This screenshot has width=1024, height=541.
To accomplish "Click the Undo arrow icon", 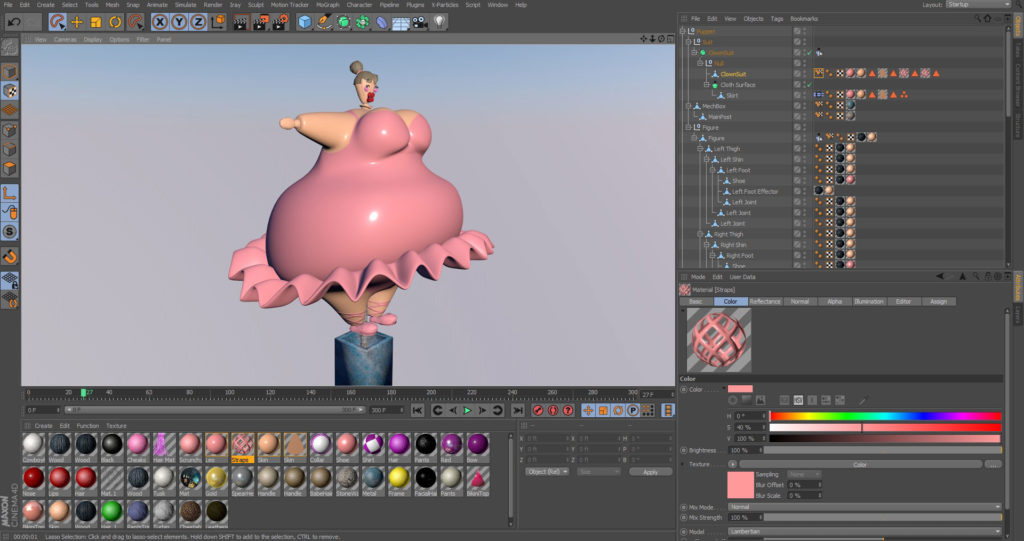I will click(x=14, y=22).
